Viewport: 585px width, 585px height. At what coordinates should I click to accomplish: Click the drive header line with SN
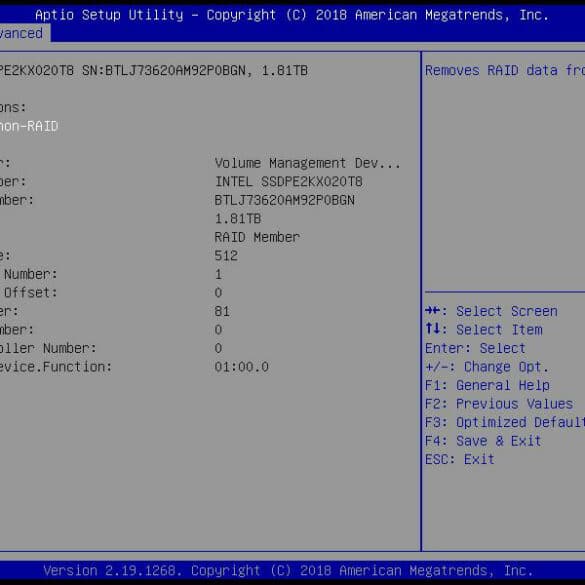[x=154, y=71]
